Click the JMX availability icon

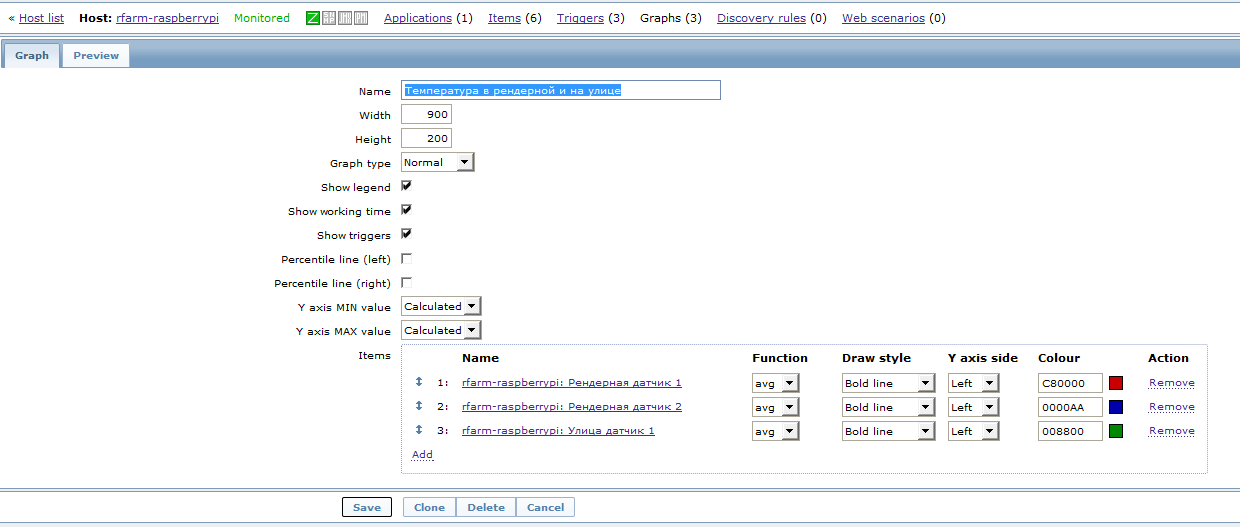[x=345, y=18]
